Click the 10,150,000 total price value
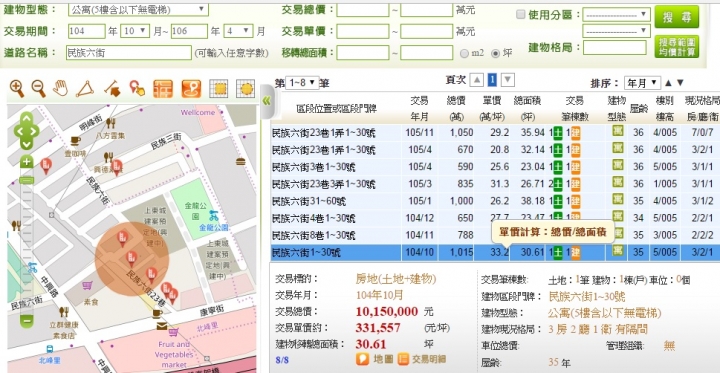The width and height of the screenshot is (720, 373). pyautogui.click(x=387, y=311)
